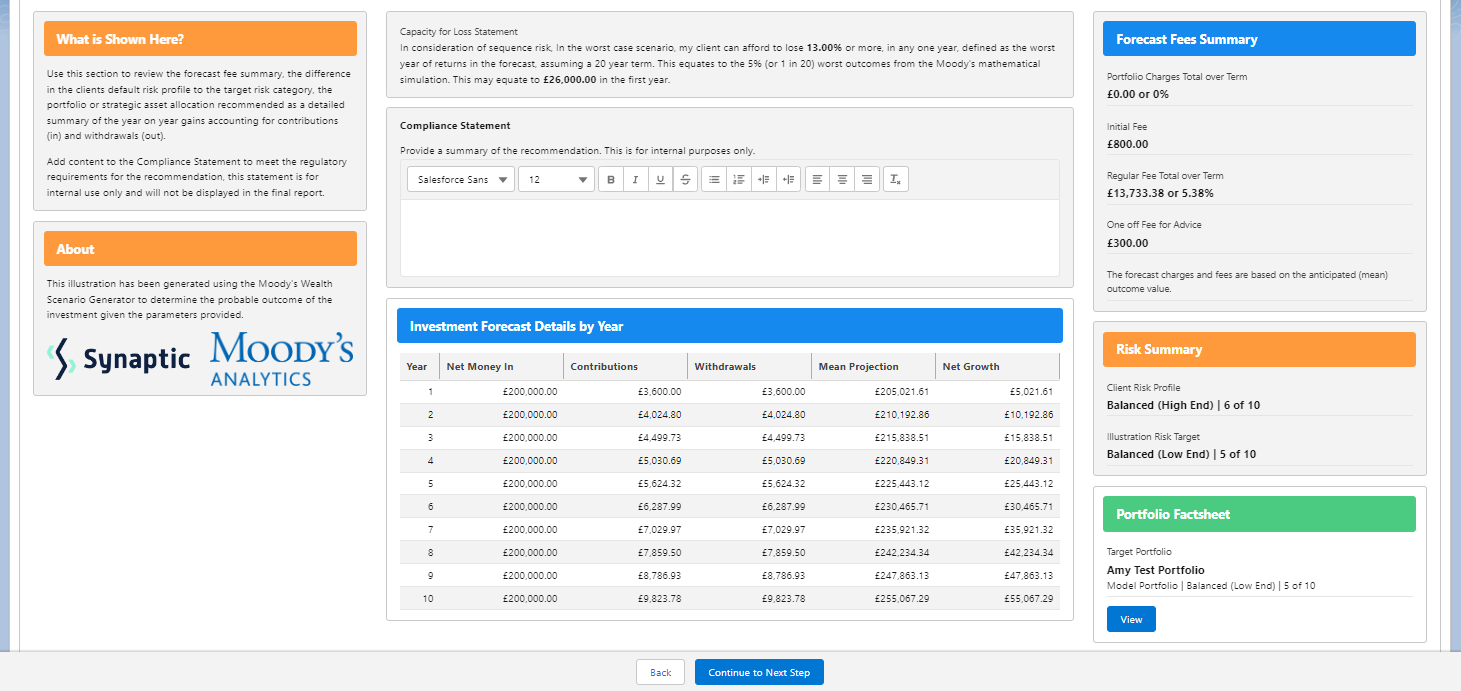Select the £205,021.61 mean projection cell
Image resolution: width=1461 pixels, height=691 pixels.
tap(873, 391)
